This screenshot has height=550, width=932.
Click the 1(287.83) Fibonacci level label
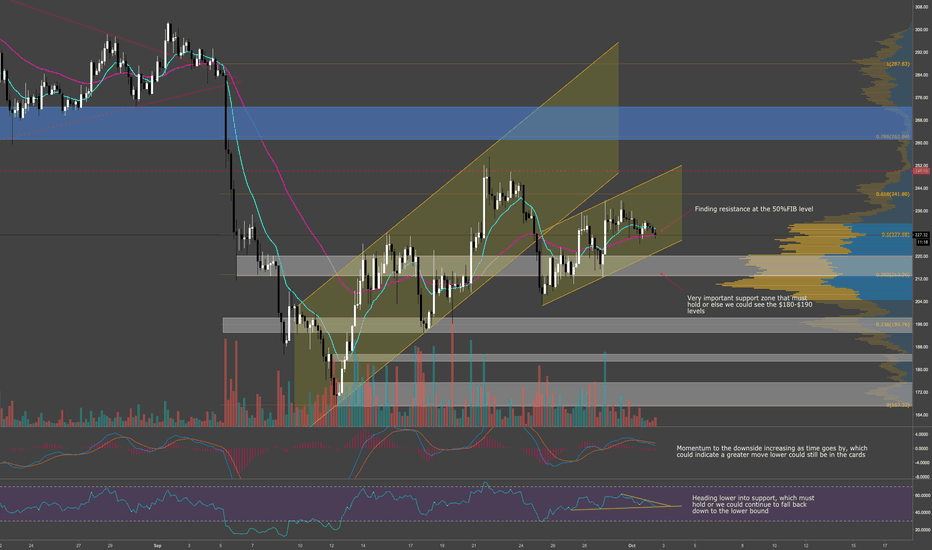click(898, 64)
